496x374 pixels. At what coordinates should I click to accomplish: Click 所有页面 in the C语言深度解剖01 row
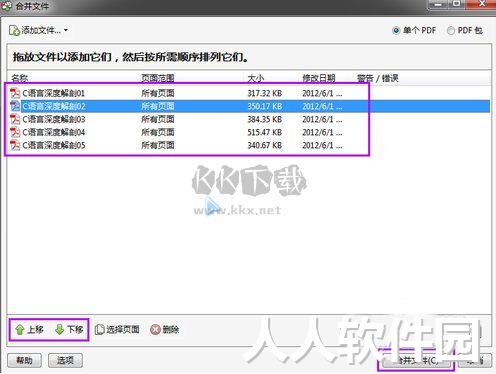pos(158,93)
